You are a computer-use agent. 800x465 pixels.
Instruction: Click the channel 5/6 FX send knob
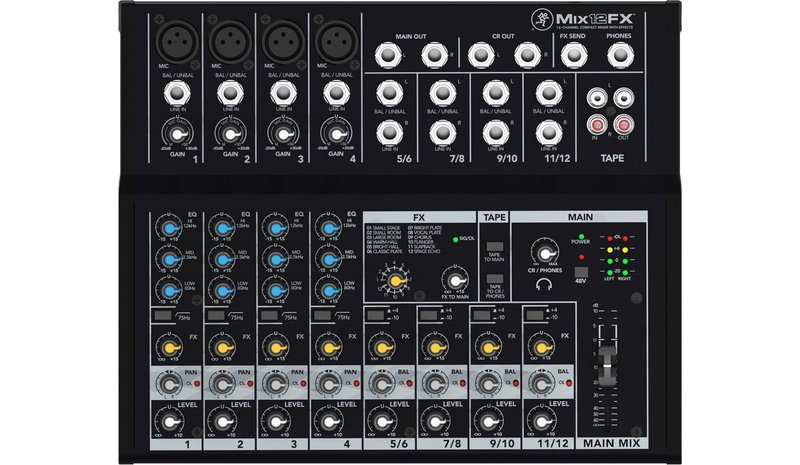(x=382, y=348)
